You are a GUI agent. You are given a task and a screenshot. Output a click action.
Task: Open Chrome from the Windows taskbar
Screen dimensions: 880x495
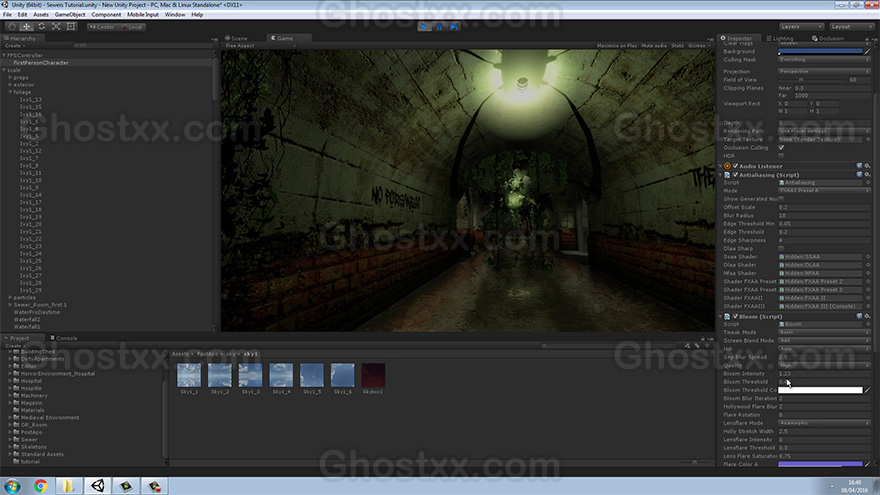click(x=40, y=485)
